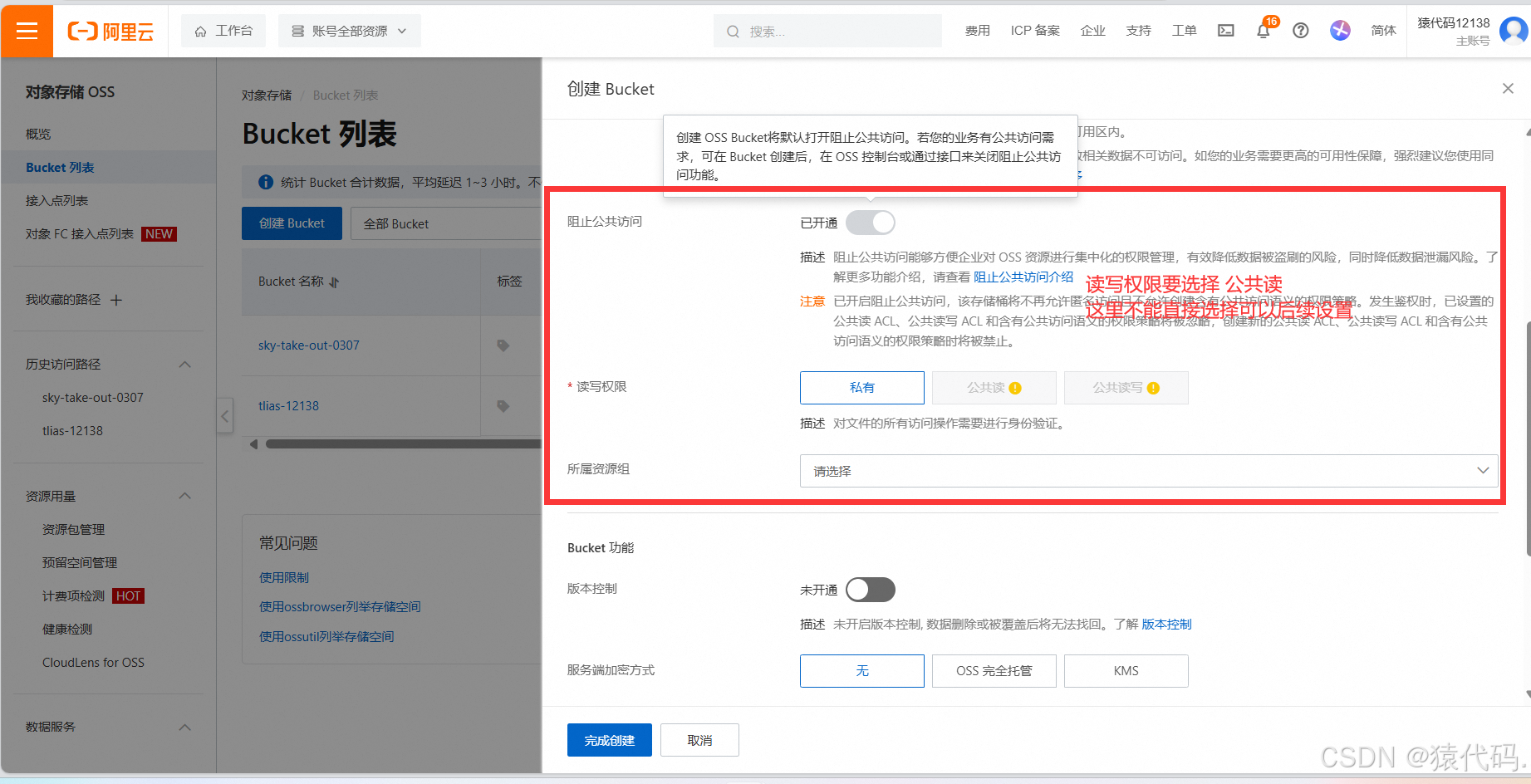1531x784 pixels.
Task: Select 公共读写 permission option
Action: tap(1126, 388)
